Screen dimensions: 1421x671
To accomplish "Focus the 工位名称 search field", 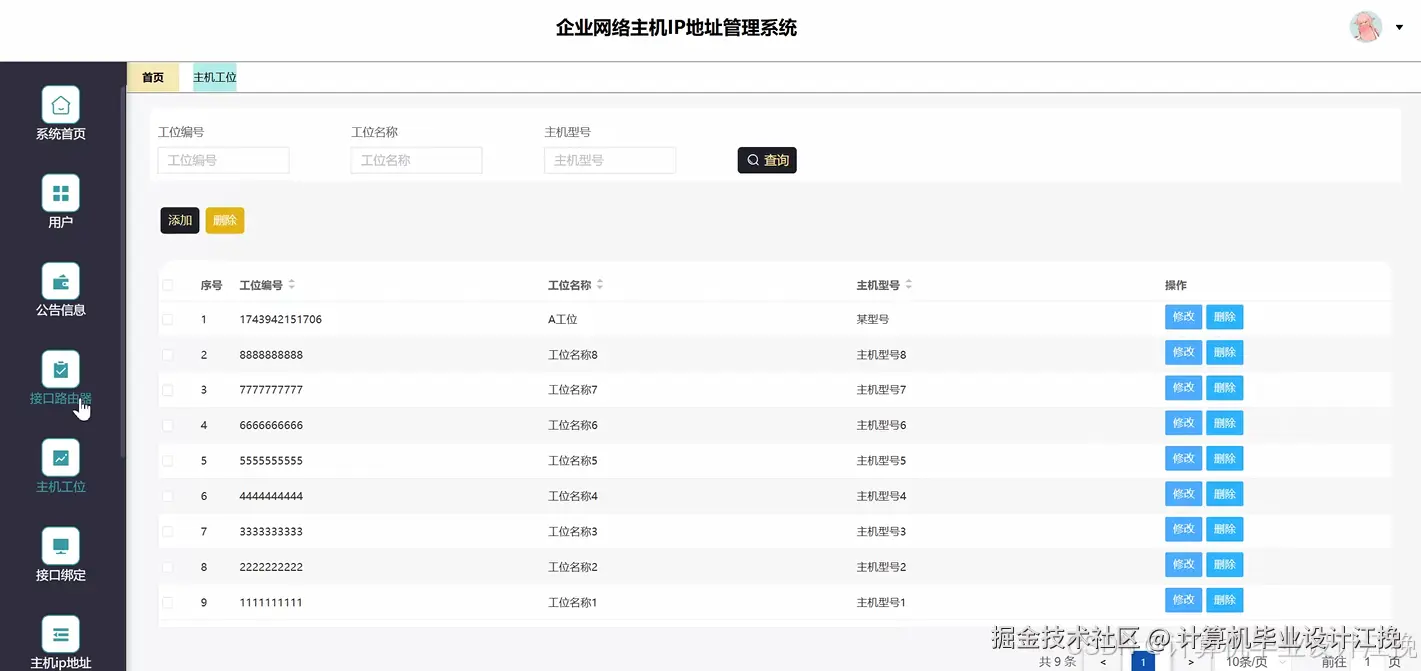I will pyautogui.click(x=417, y=160).
